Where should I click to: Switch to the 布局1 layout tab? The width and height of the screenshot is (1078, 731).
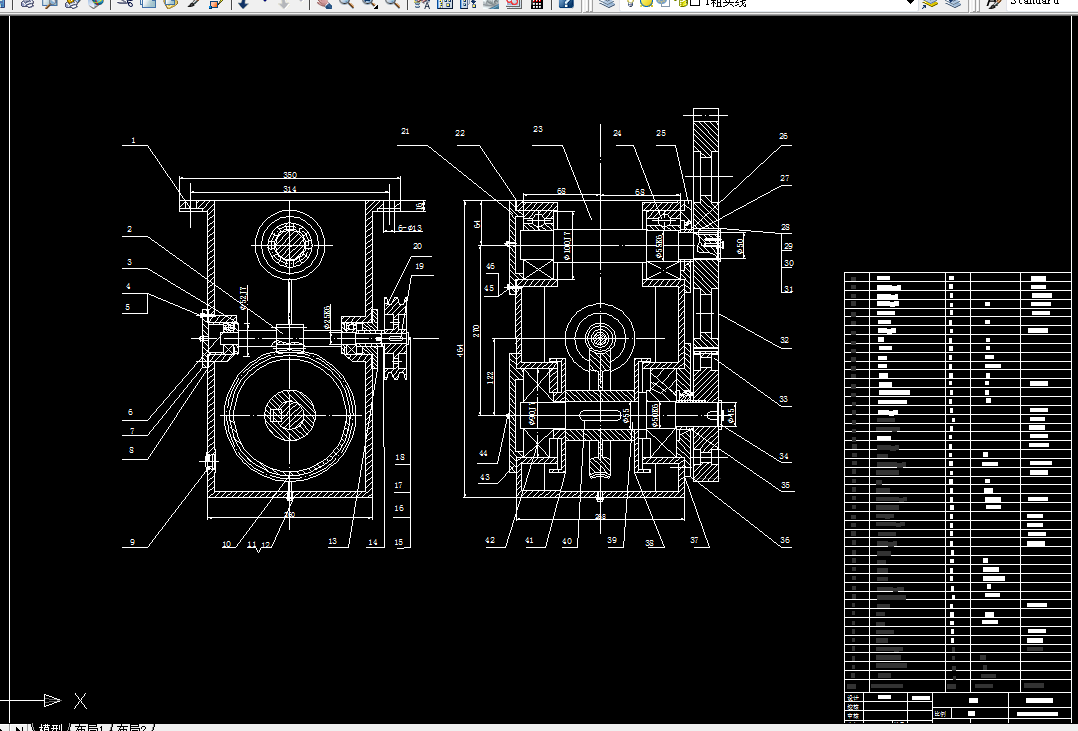(x=91, y=727)
